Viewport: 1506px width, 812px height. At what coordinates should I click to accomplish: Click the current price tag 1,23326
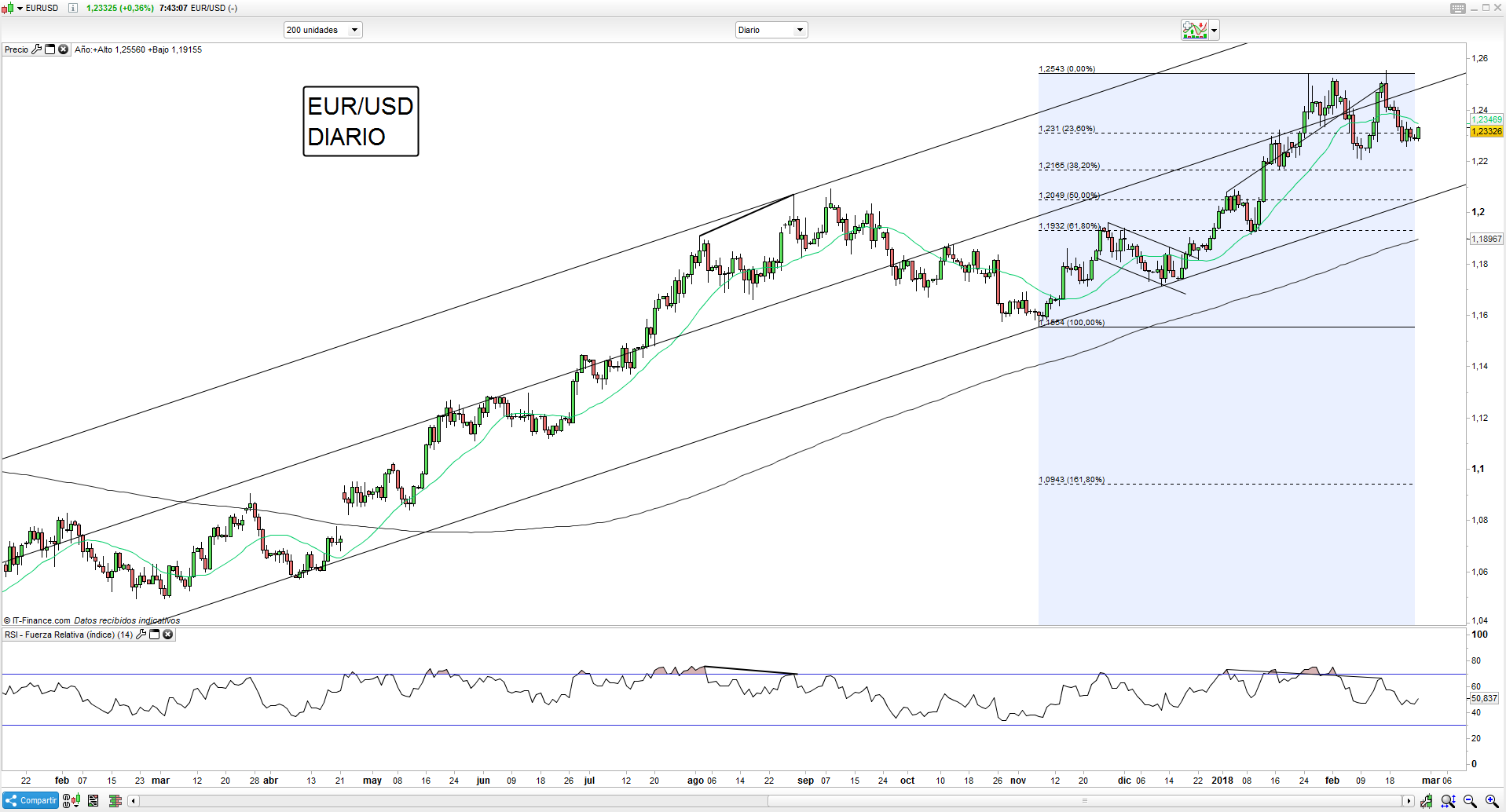(x=1486, y=131)
